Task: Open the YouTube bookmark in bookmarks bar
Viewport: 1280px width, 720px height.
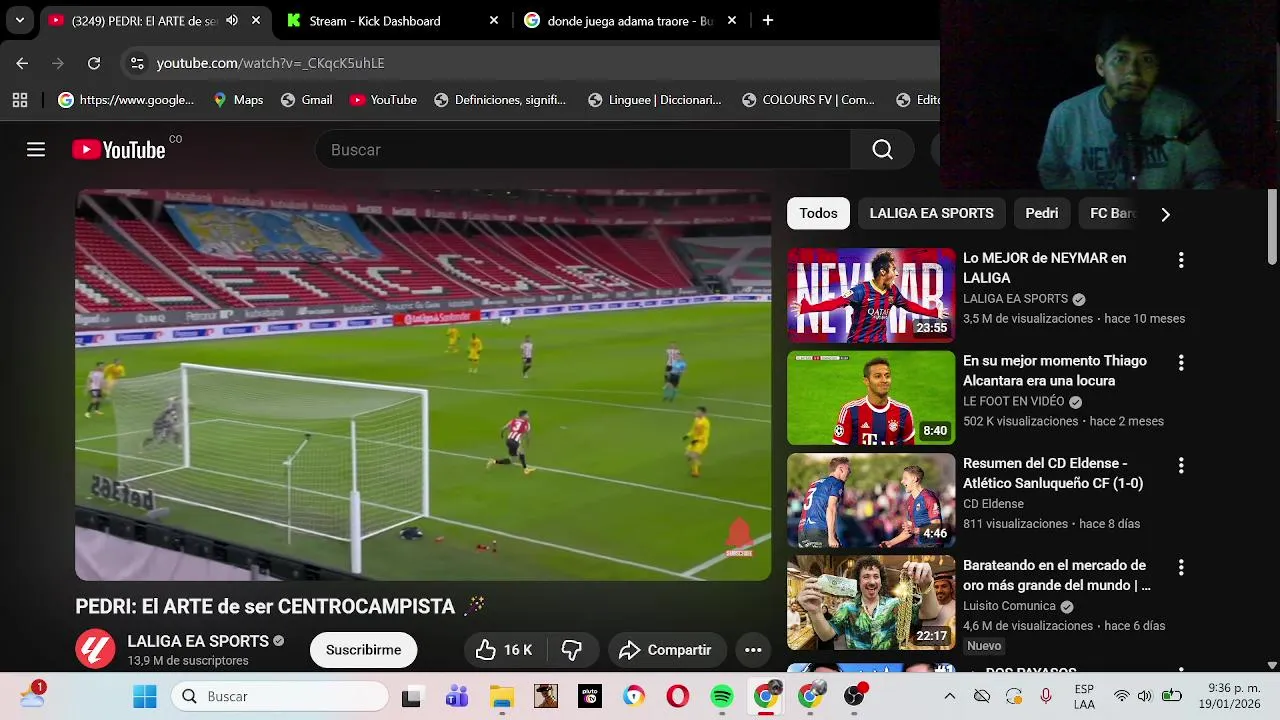Action: pyautogui.click(x=383, y=100)
